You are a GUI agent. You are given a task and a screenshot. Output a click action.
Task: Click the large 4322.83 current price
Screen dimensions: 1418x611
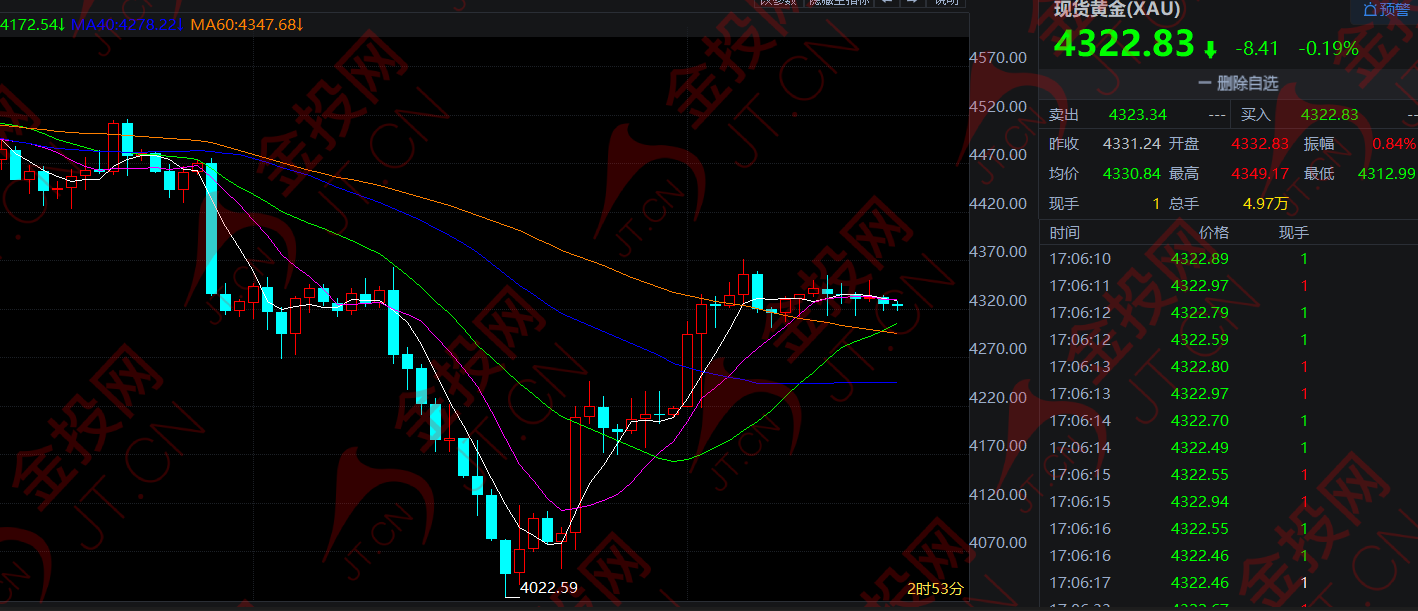(x=1124, y=45)
